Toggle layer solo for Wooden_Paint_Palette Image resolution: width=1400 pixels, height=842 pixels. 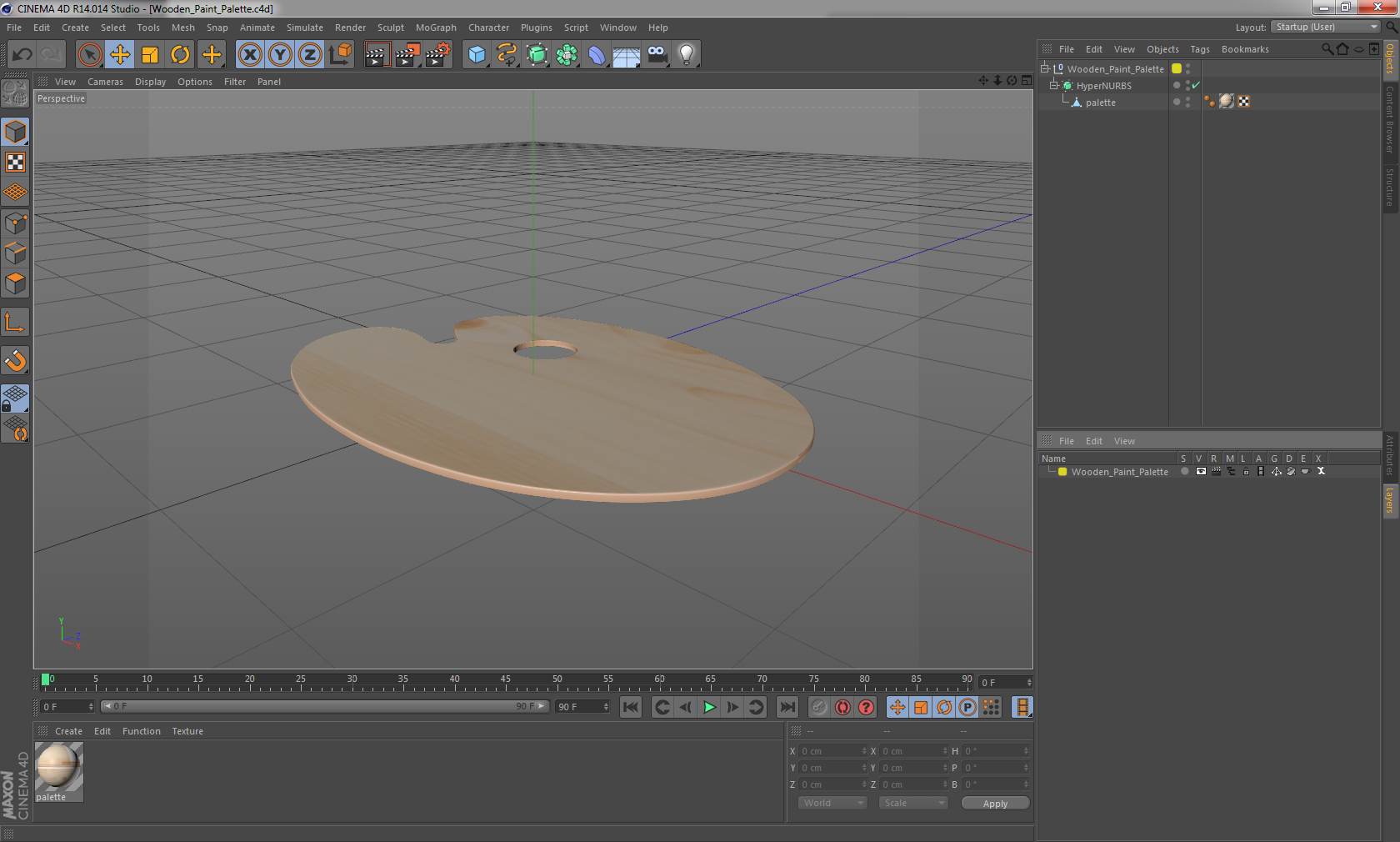point(1184,471)
